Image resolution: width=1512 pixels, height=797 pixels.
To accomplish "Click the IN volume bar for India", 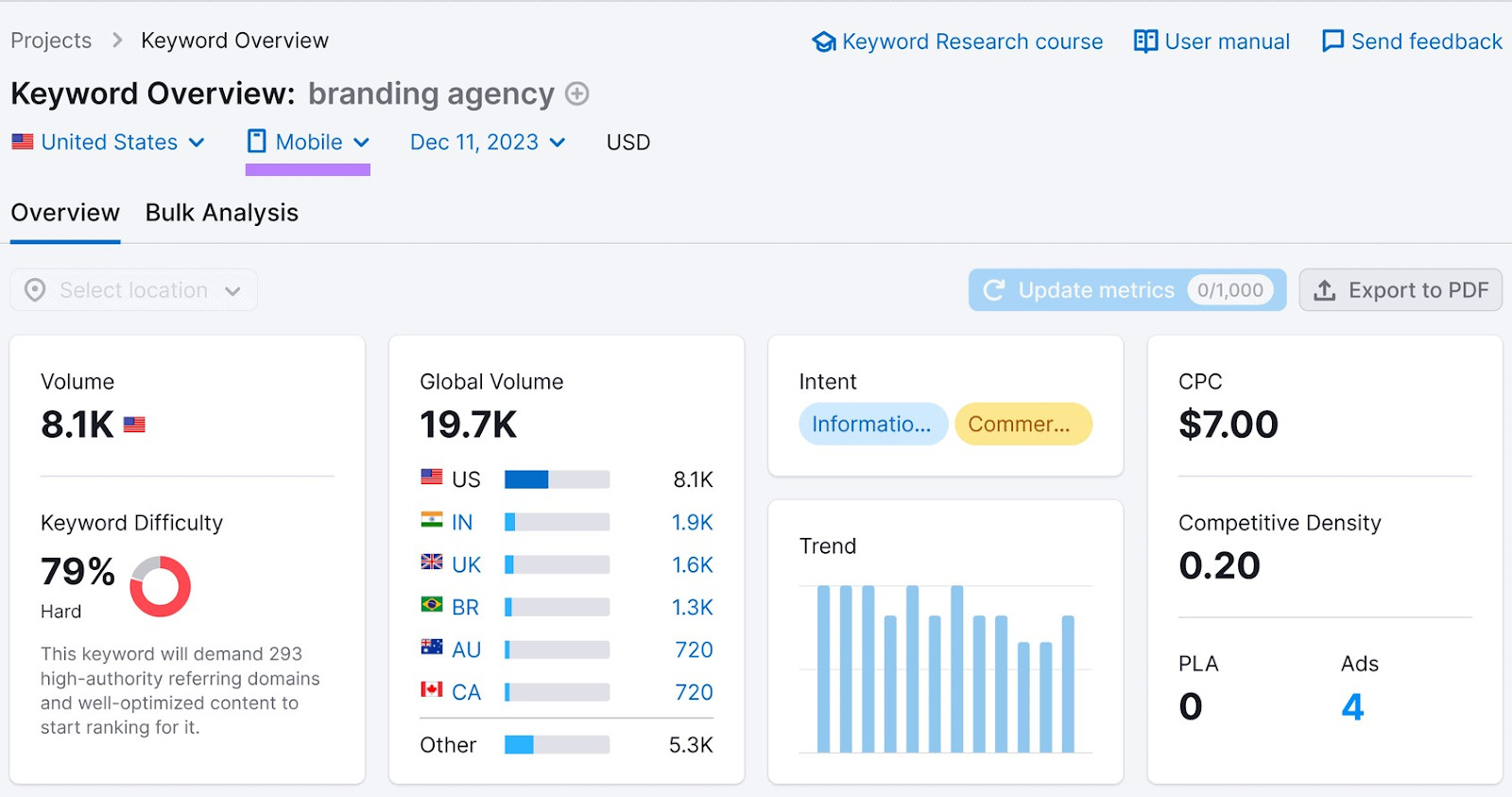I will [557, 522].
